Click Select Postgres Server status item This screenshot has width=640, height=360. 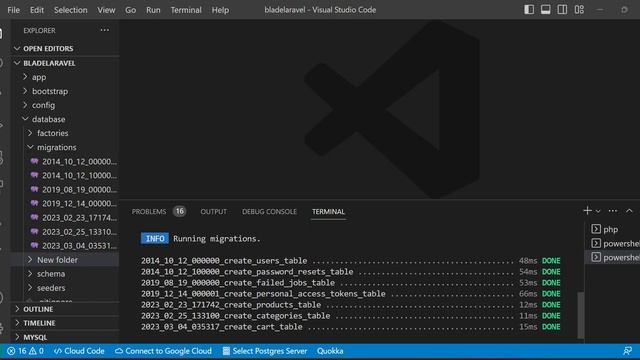tap(264, 351)
